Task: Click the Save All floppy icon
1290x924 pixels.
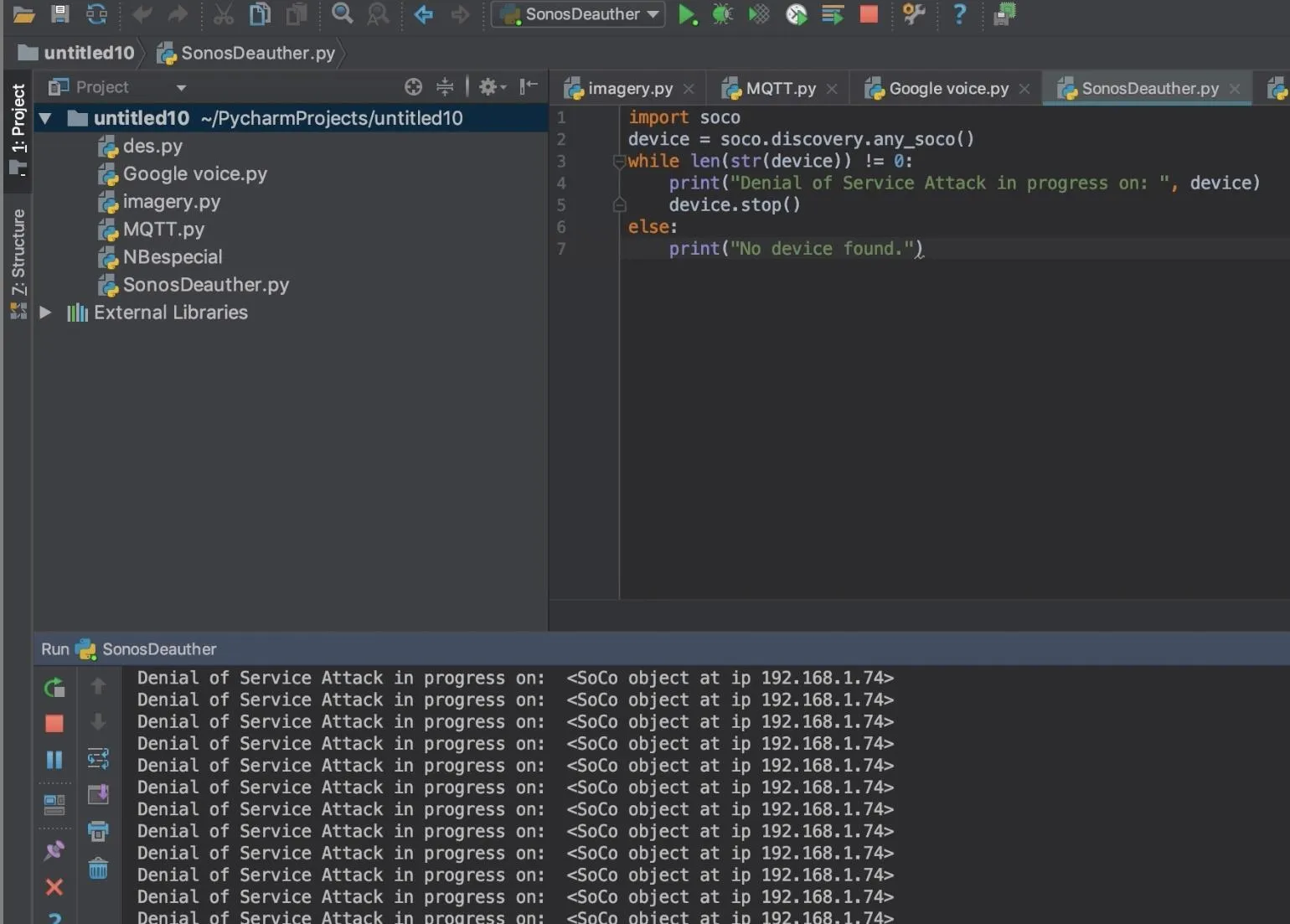Action: 59,13
